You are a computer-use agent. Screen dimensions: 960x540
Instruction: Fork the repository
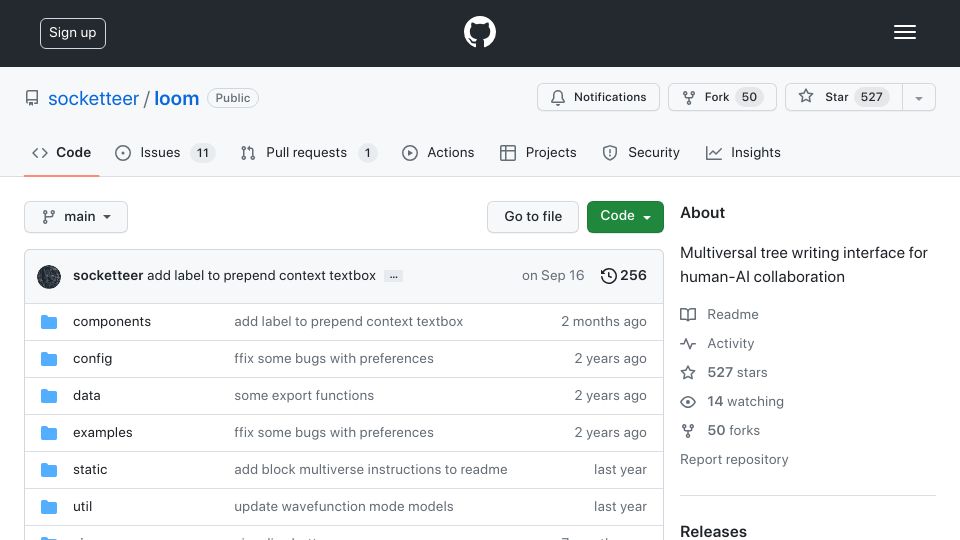(722, 97)
